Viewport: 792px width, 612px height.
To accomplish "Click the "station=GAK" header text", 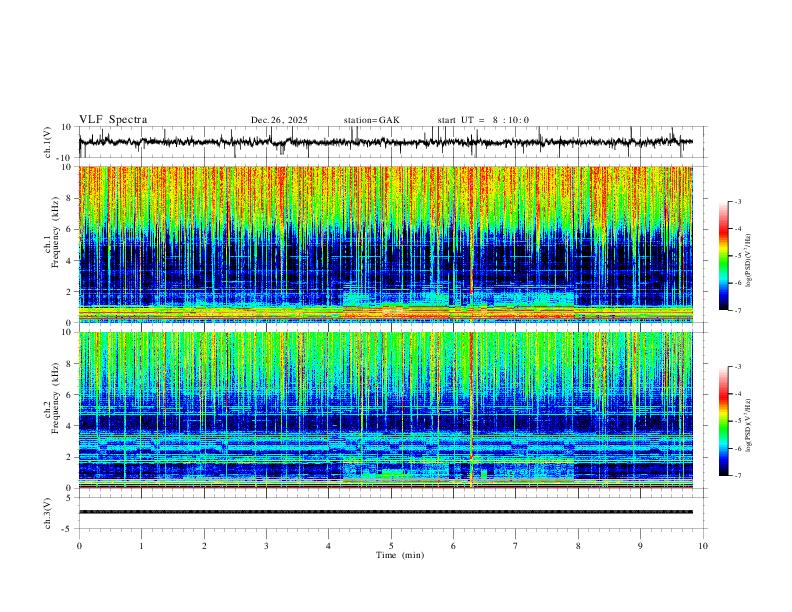I will [x=371, y=120].
